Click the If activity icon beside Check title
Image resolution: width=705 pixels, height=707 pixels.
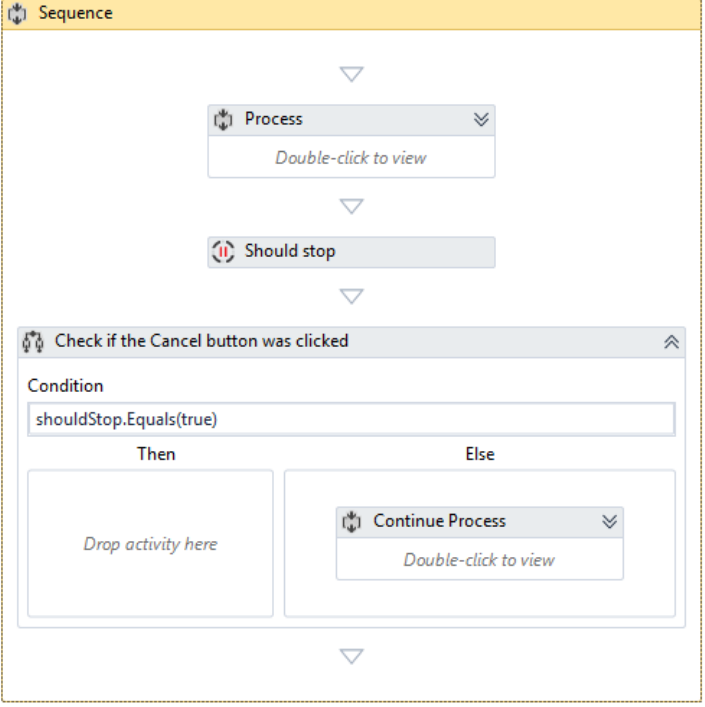click(x=33, y=342)
